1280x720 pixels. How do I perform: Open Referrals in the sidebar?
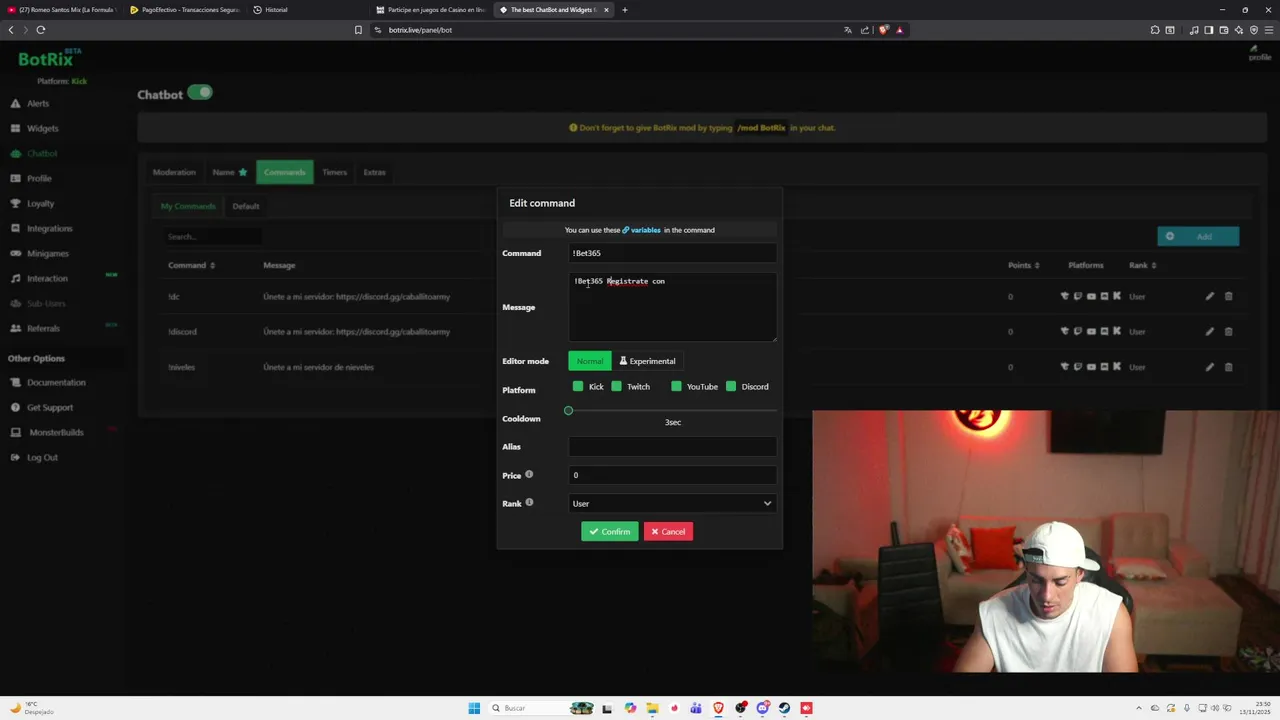coord(35,328)
